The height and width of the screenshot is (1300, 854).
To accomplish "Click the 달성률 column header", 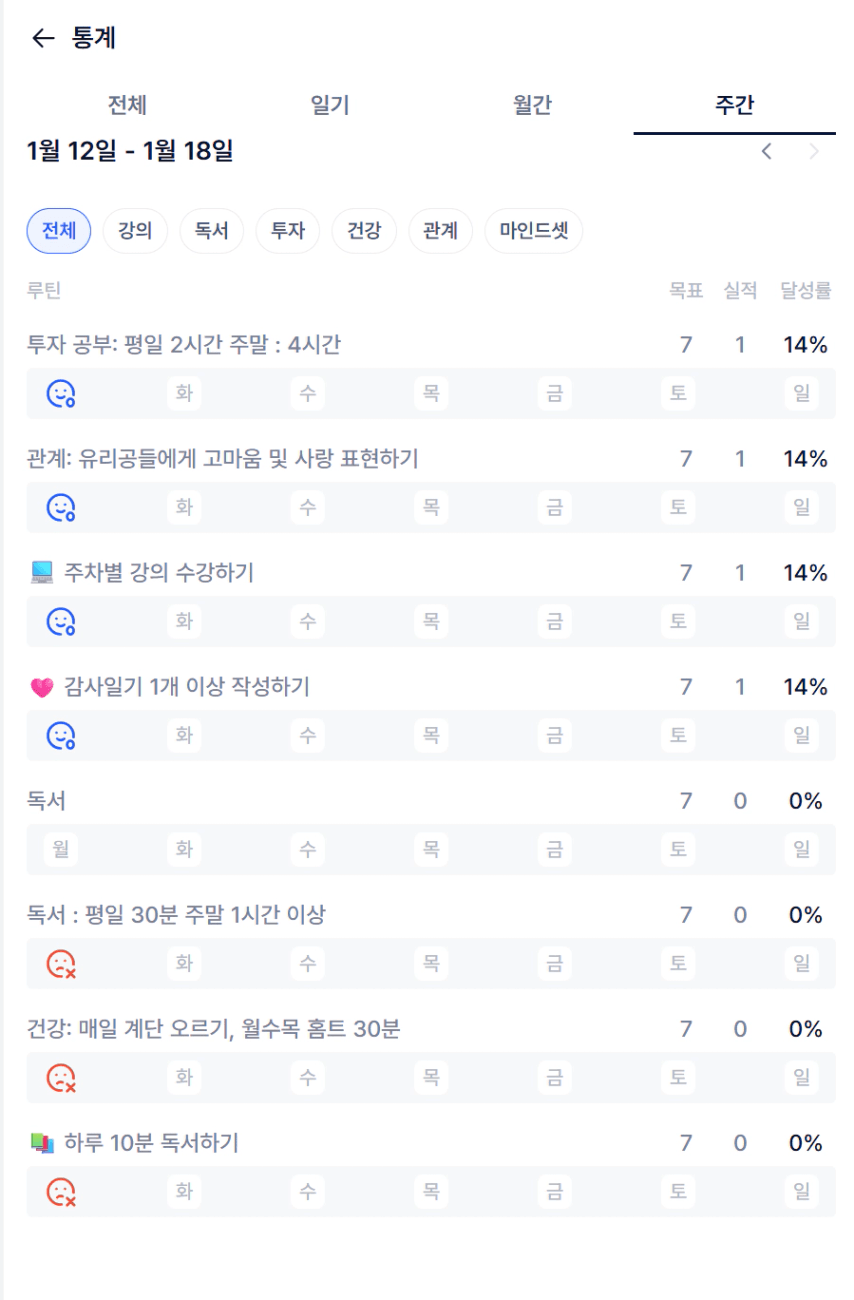I will tap(805, 291).
